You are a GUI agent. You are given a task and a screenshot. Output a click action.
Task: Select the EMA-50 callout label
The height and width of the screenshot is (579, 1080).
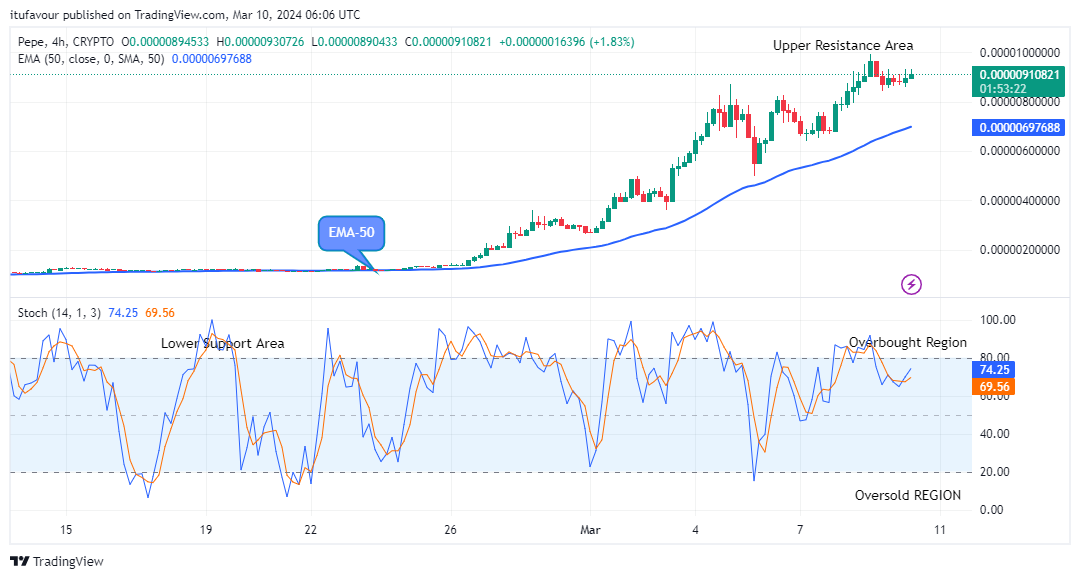click(x=351, y=233)
